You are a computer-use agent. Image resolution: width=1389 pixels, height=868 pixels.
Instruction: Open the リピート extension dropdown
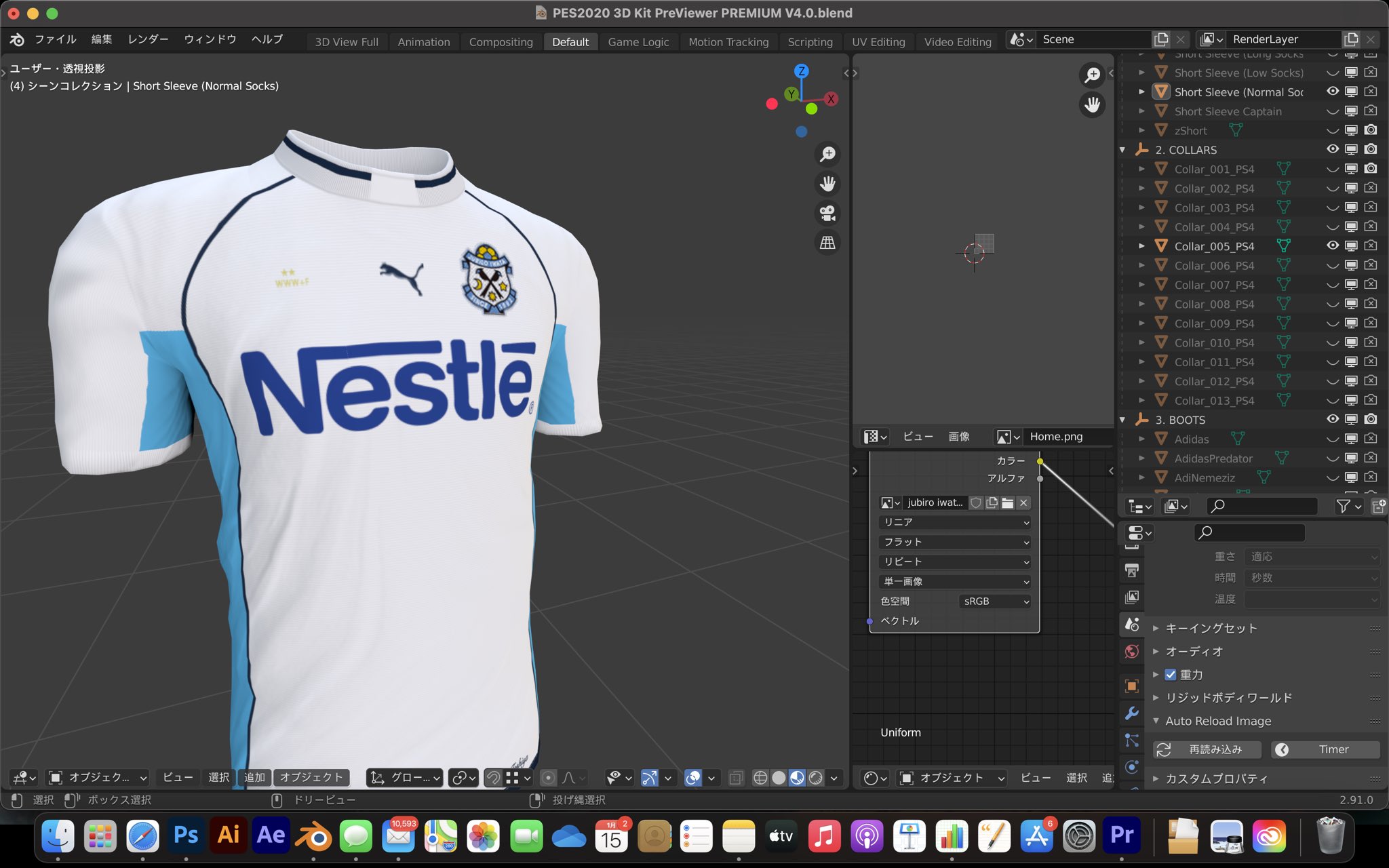coord(954,561)
